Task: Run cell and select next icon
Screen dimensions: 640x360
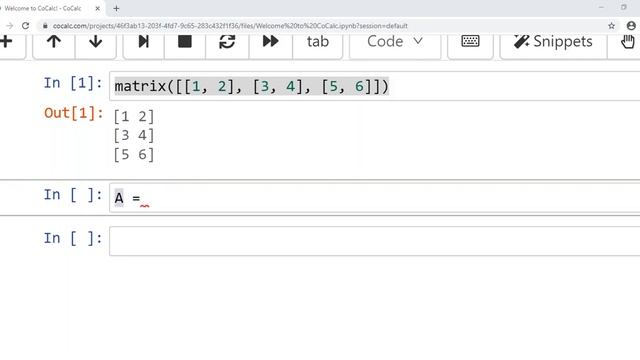Action: click(144, 42)
